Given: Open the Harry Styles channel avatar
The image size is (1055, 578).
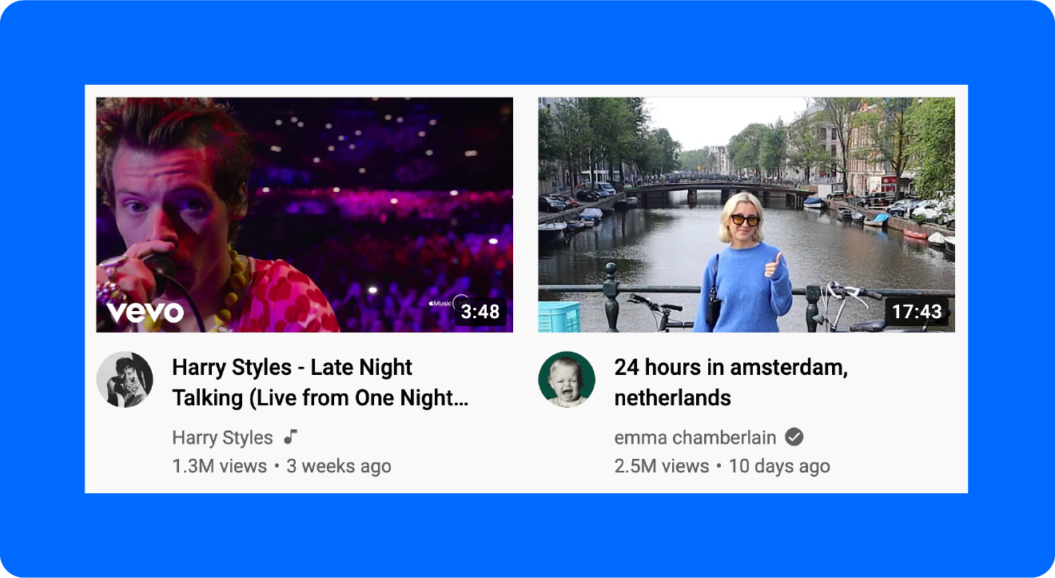Looking at the screenshot, I should coord(124,380).
